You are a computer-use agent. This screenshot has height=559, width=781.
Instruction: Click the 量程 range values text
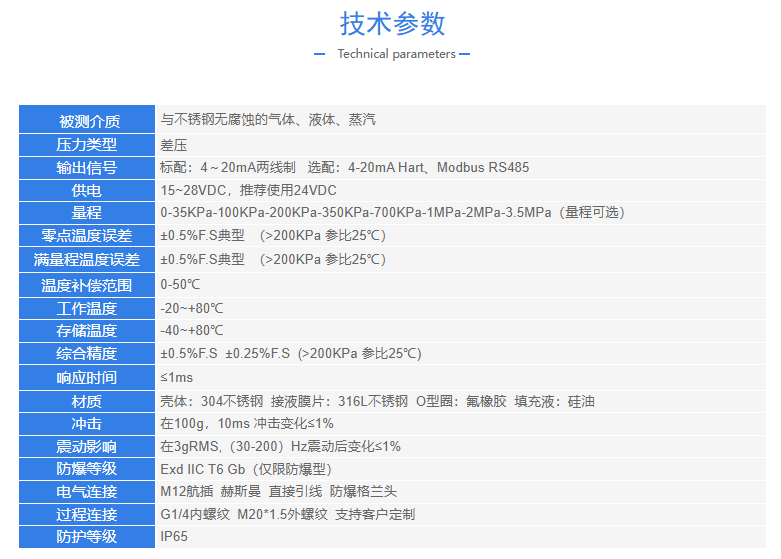coord(392,212)
